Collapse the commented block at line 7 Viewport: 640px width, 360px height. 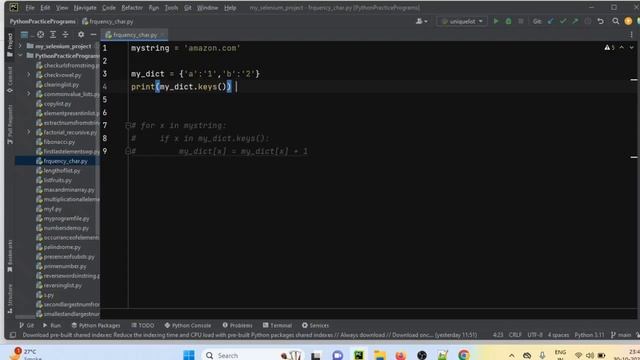(x=128, y=125)
